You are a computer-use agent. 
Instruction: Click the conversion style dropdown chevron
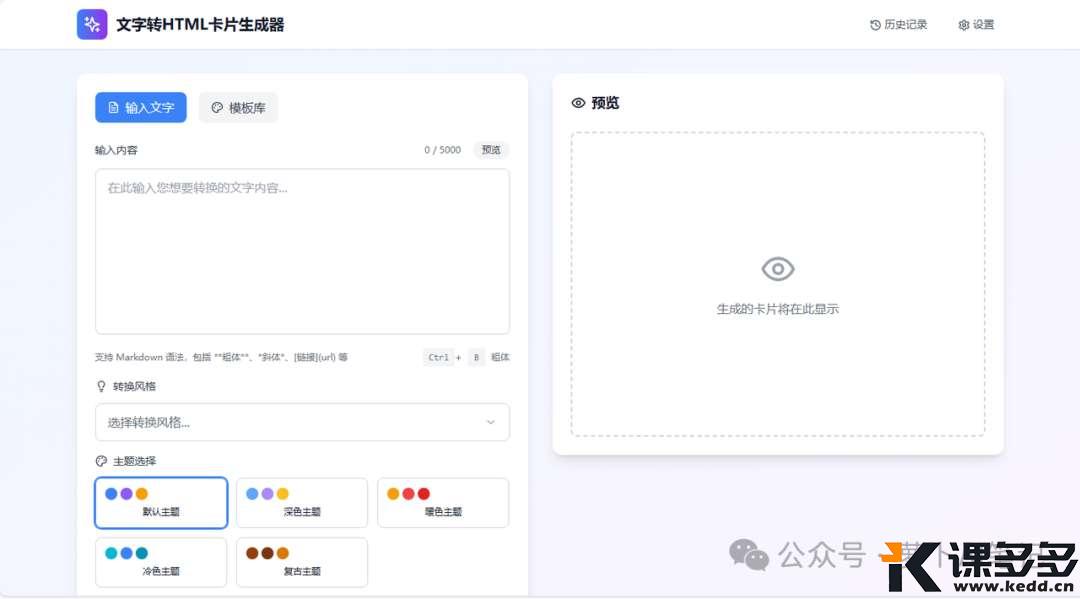click(x=490, y=422)
